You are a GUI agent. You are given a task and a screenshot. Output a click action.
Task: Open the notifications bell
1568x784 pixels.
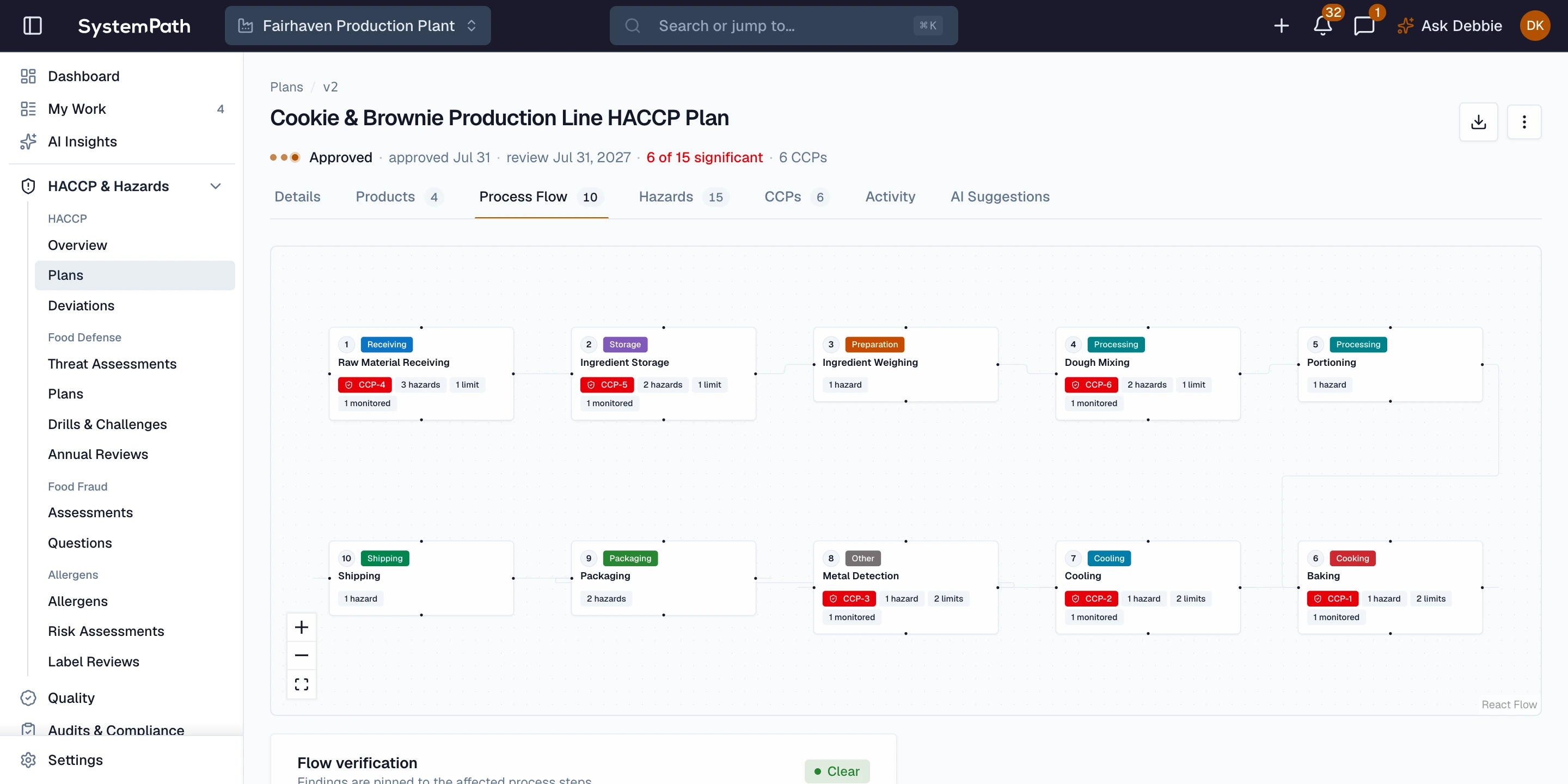coord(1322,26)
